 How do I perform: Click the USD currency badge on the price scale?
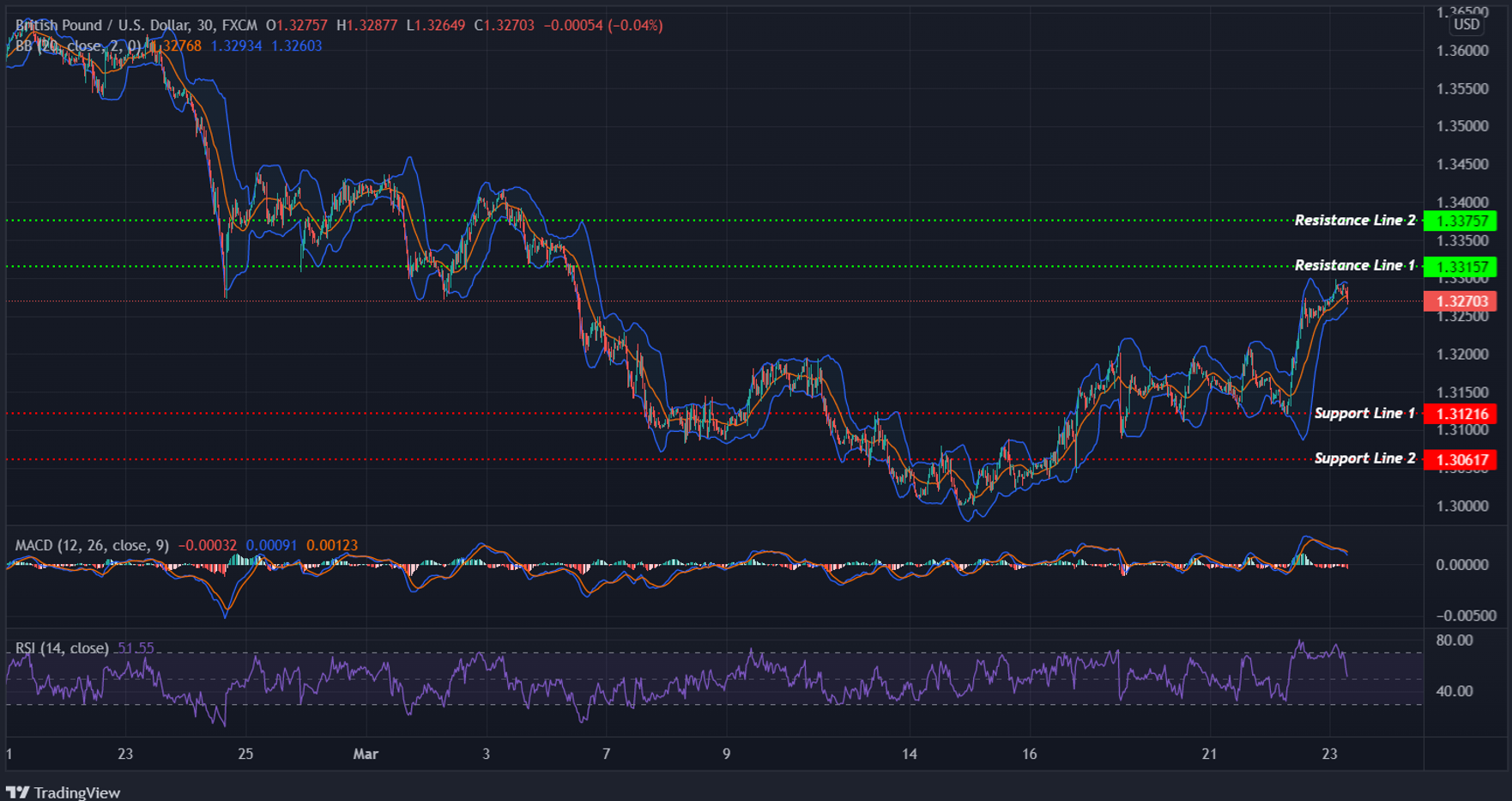(x=1467, y=26)
